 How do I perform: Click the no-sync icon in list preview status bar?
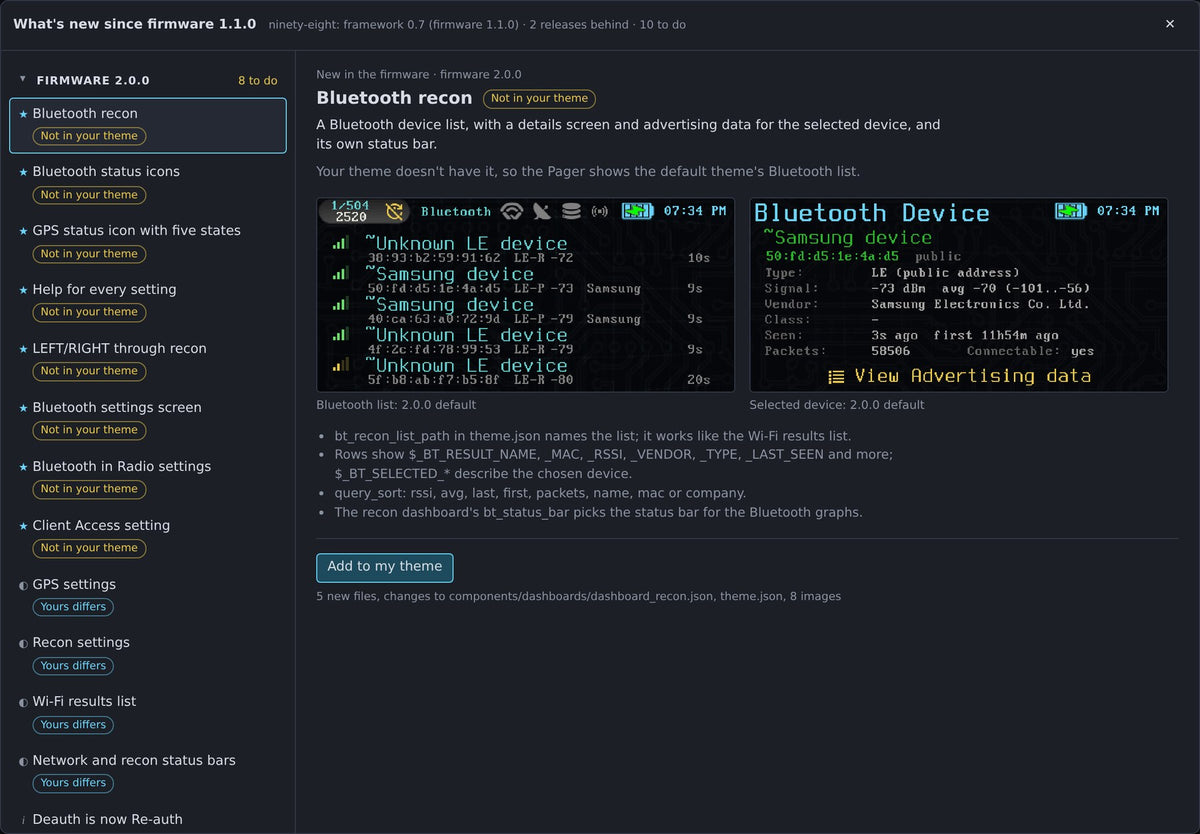click(395, 211)
